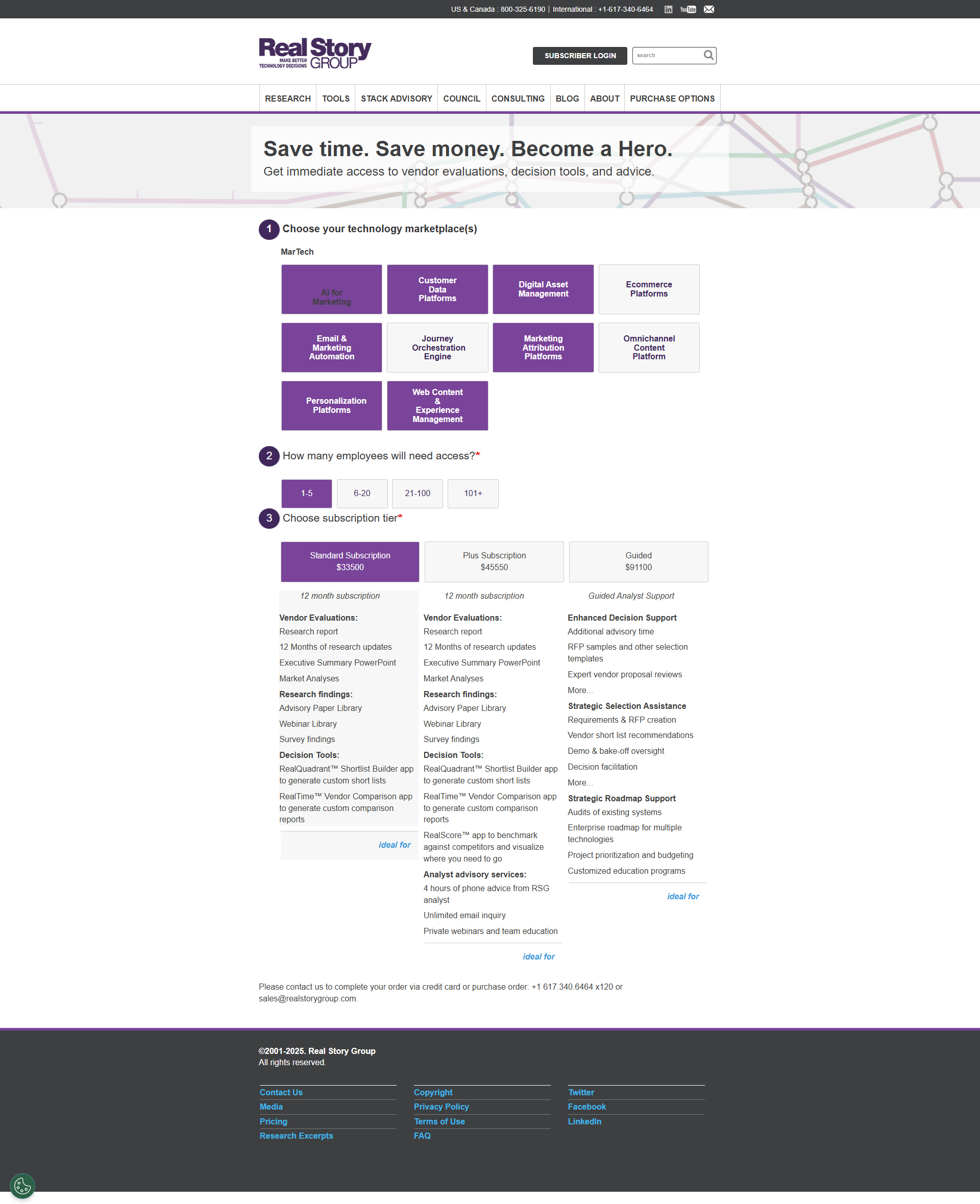980x1204 pixels.
Task: Toggle Marketing Attribution Platforms tile
Action: coord(543,347)
